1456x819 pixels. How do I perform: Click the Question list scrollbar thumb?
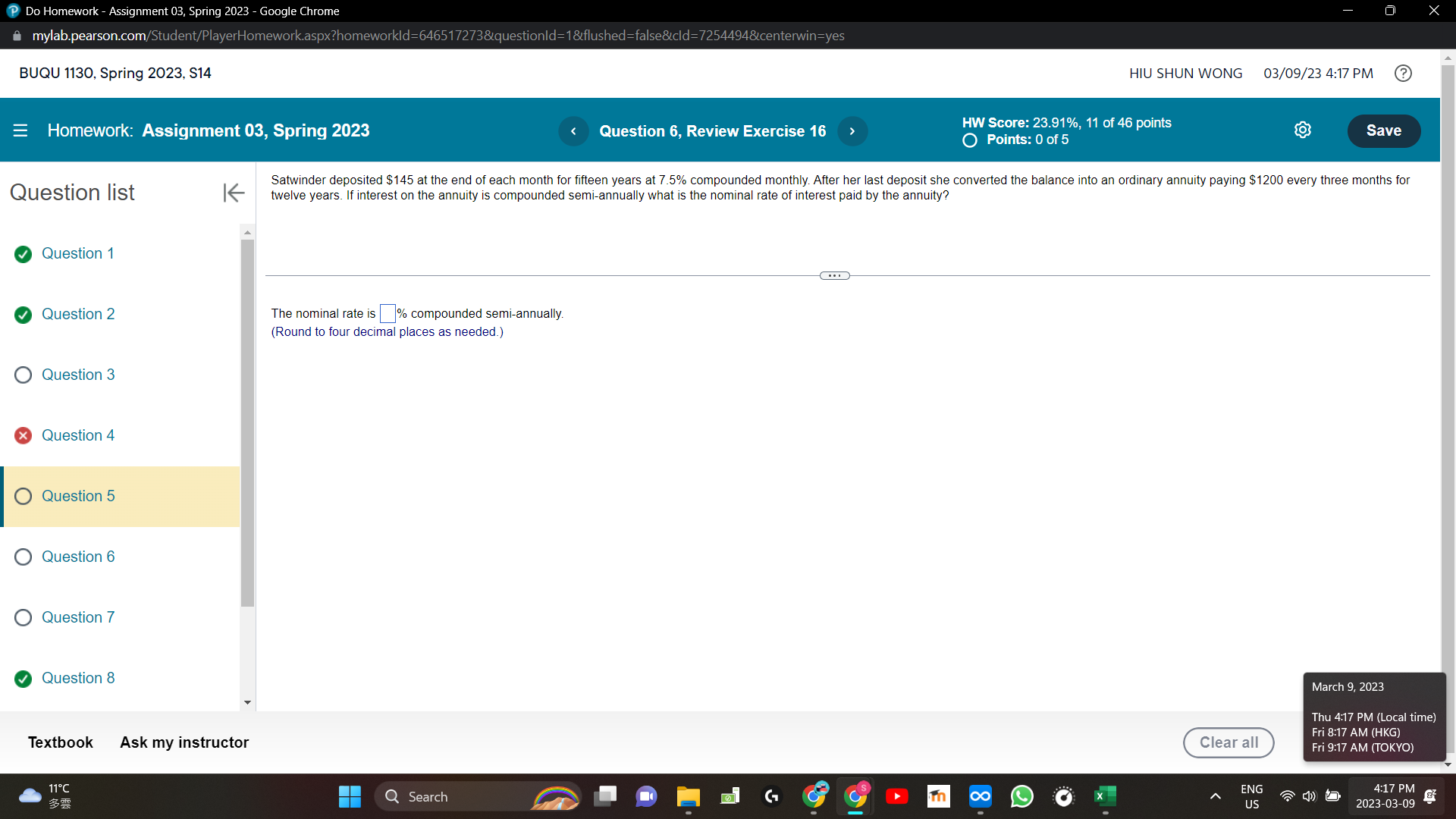click(247, 423)
